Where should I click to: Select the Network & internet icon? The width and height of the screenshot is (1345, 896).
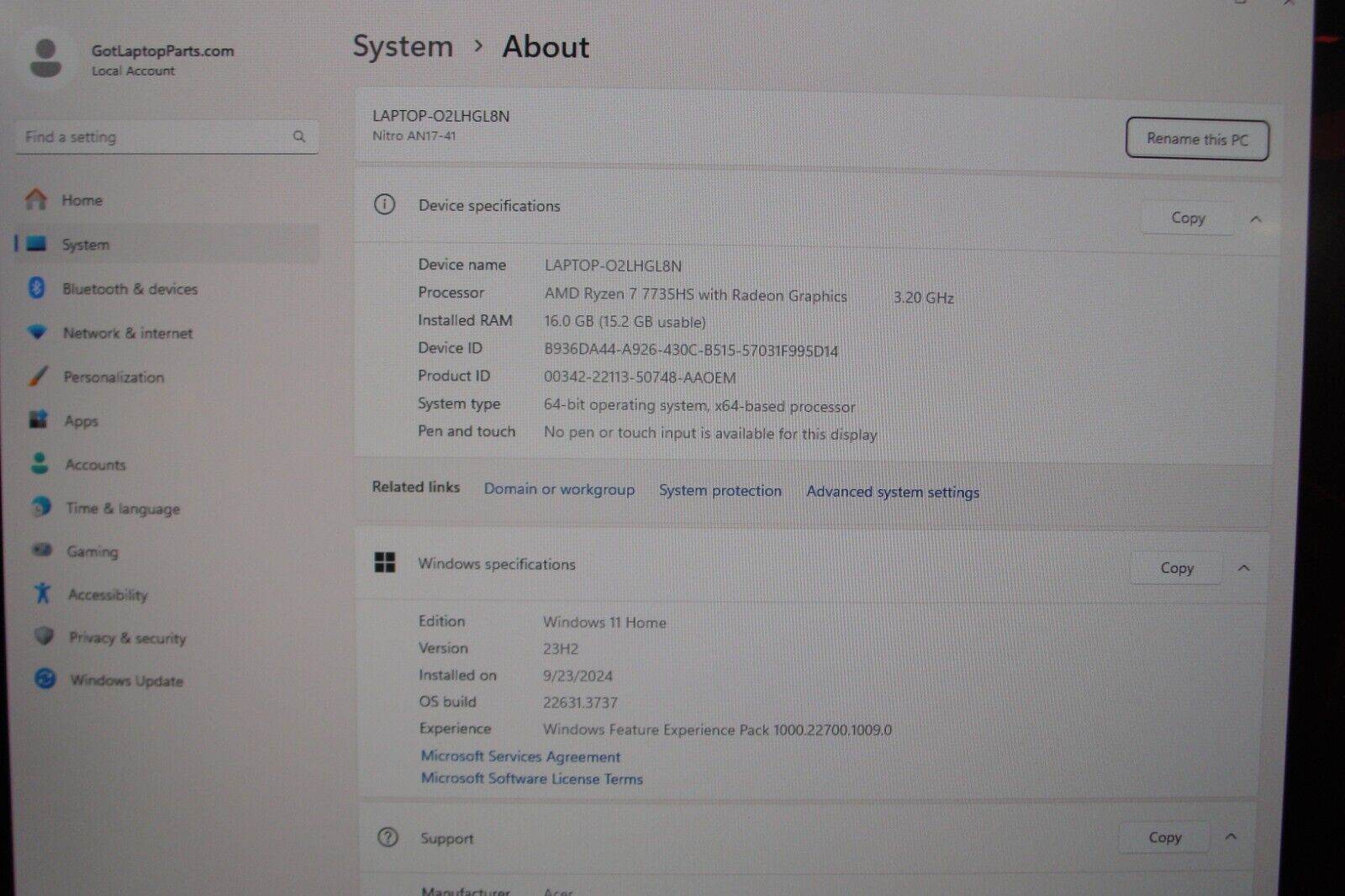click(x=37, y=332)
